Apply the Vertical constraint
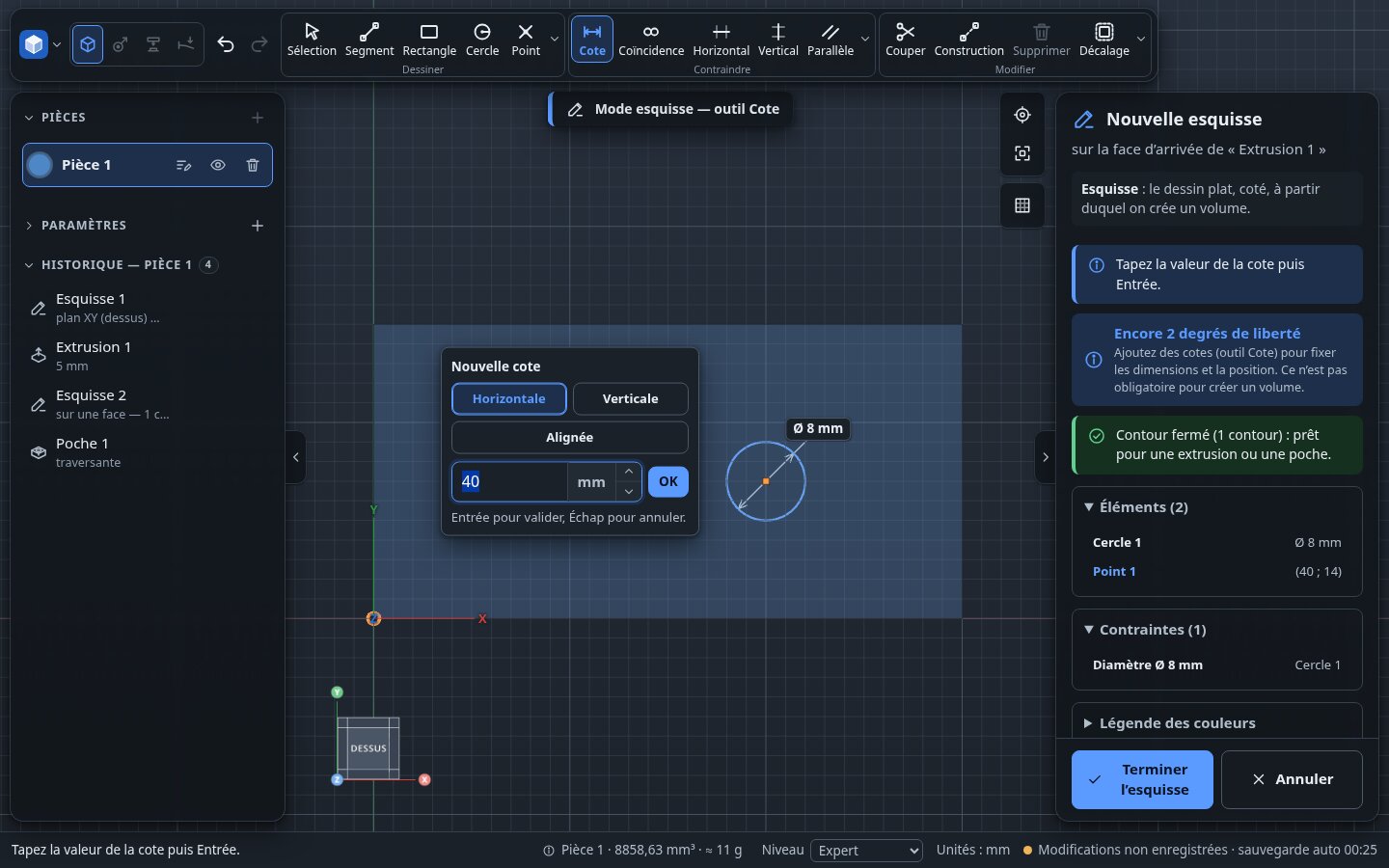 [x=778, y=40]
